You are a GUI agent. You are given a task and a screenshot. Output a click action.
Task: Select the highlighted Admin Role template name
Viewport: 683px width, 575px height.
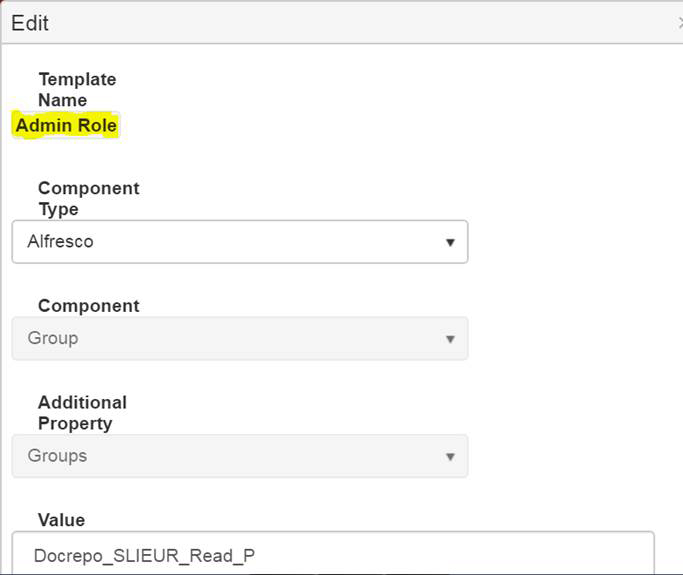(x=66, y=126)
